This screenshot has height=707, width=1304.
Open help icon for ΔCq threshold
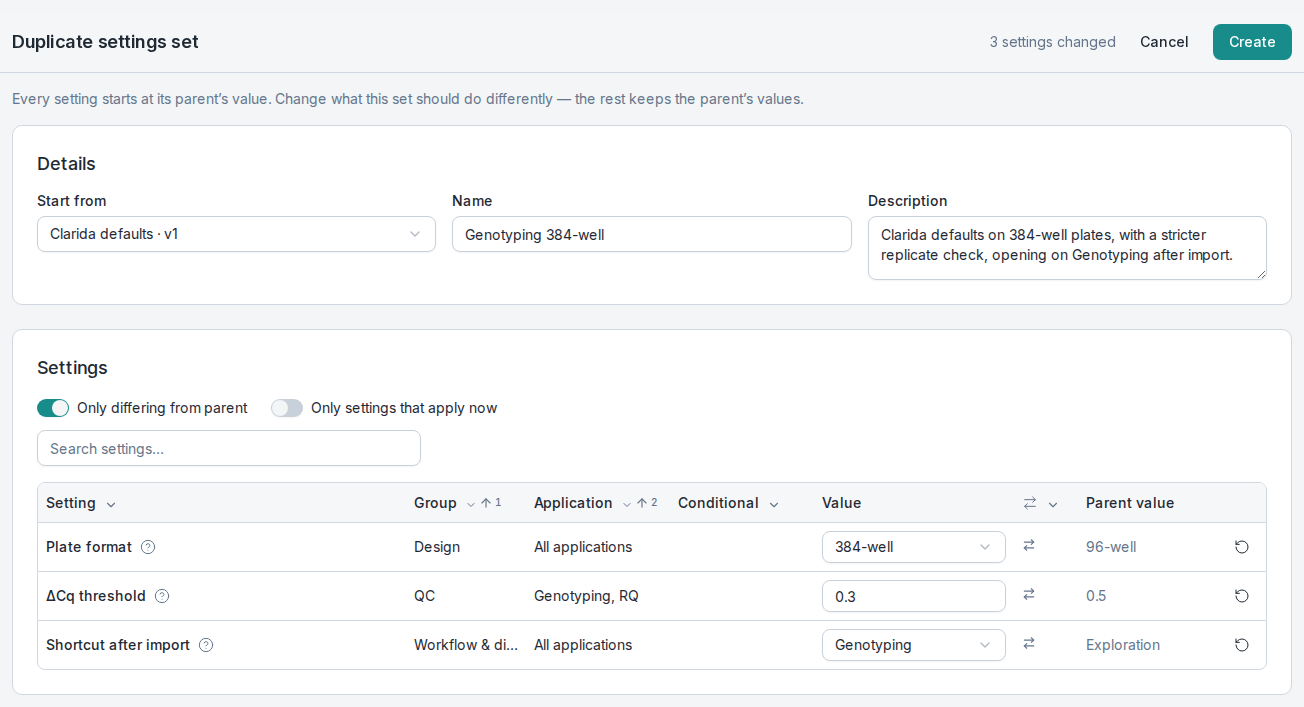click(x=162, y=596)
